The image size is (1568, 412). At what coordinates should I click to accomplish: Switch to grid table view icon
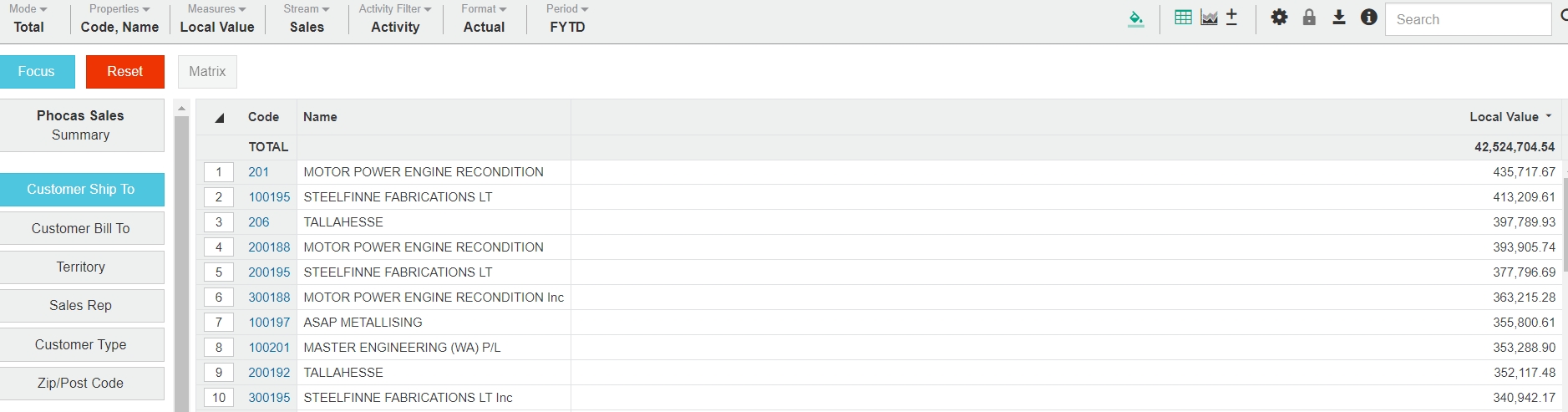pos(1183,18)
